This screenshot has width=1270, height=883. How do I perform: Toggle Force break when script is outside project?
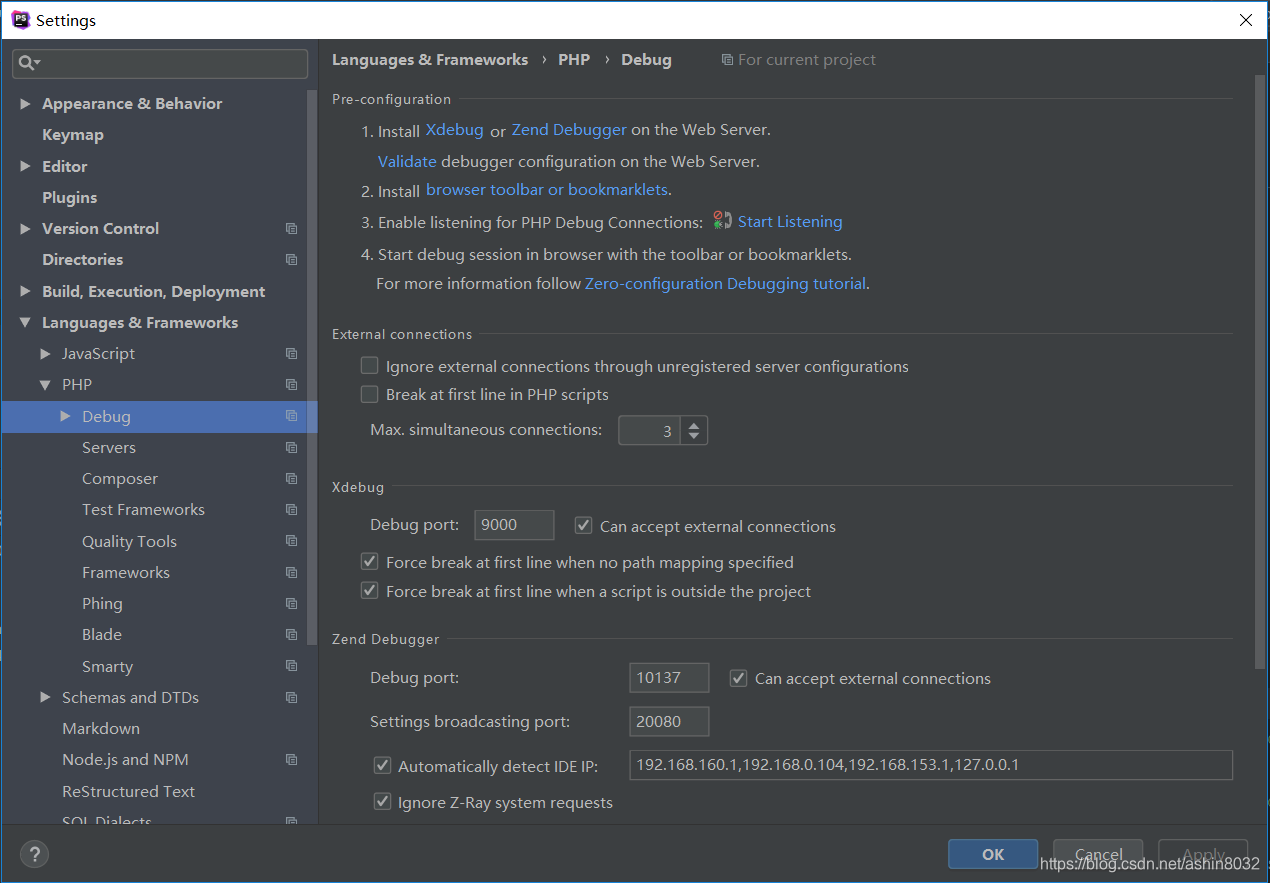tap(370, 591)
